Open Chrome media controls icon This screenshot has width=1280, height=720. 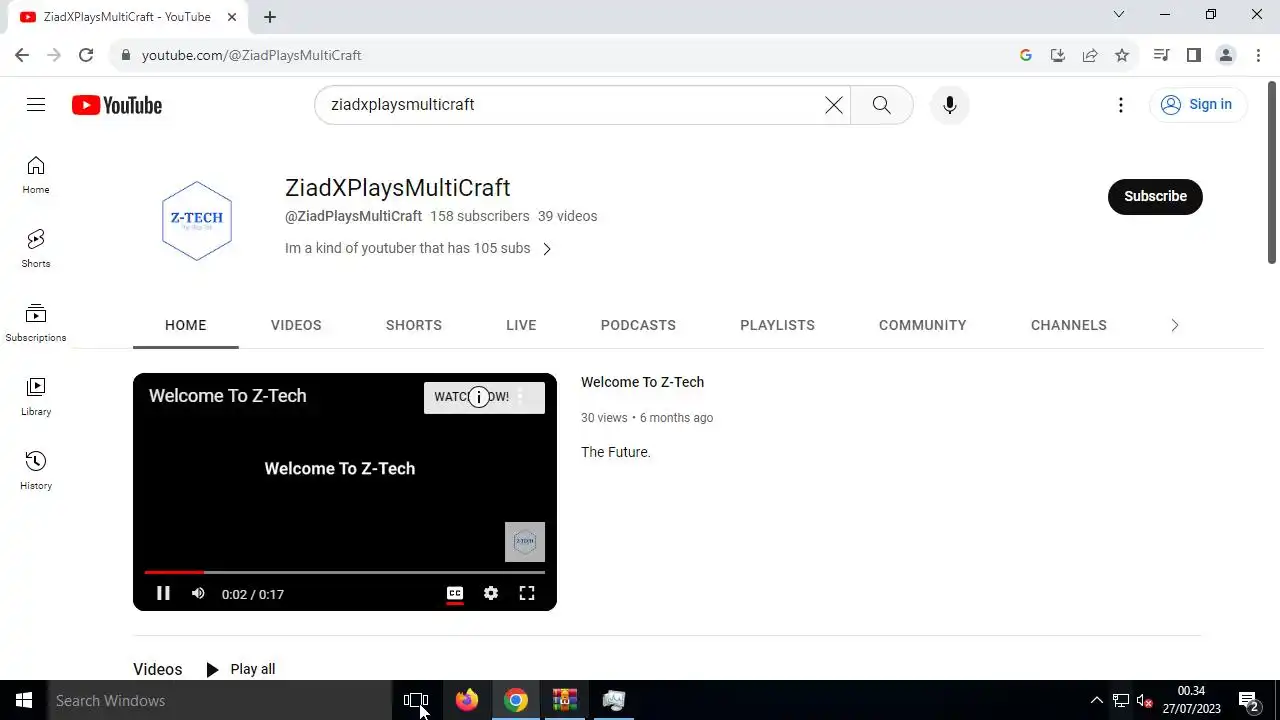[1161, 55]
